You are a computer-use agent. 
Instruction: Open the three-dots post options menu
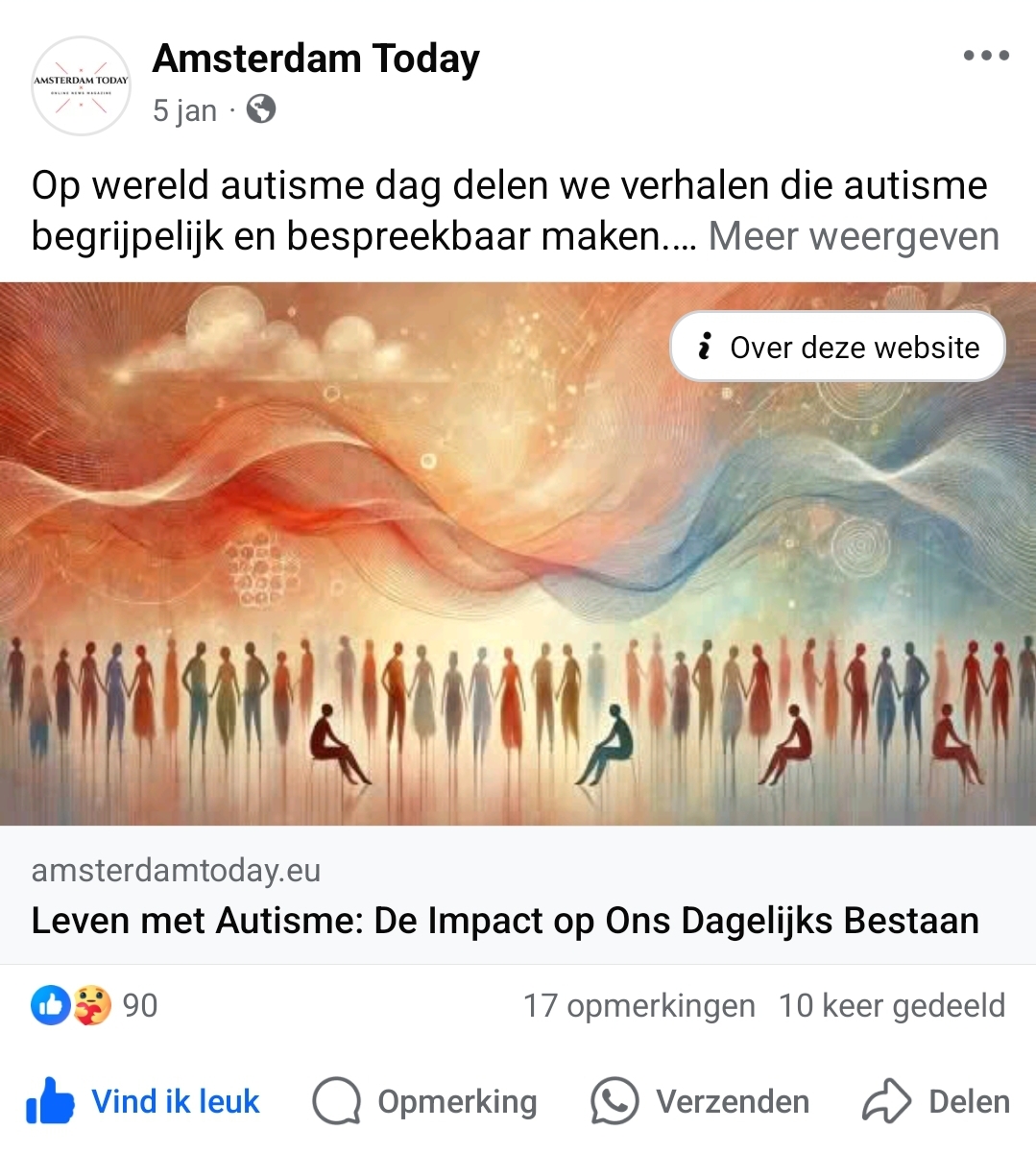[x=986, y=56]
